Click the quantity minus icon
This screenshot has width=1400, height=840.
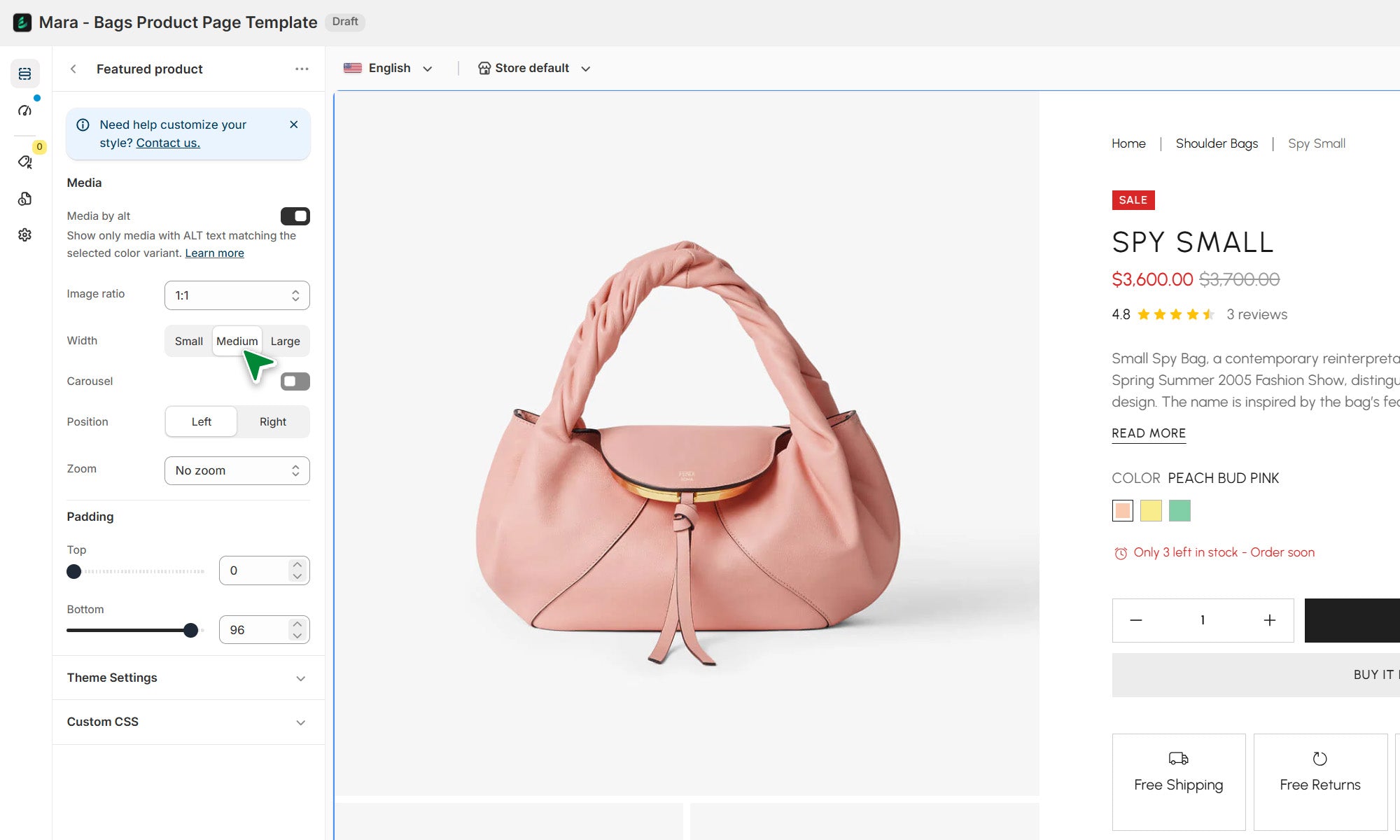click(1136, 620)
